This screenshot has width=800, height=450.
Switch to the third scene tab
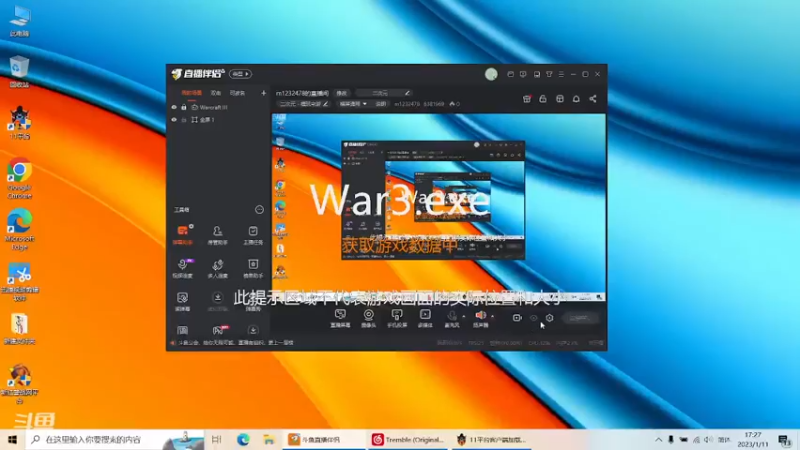click(x=237, y=93)
